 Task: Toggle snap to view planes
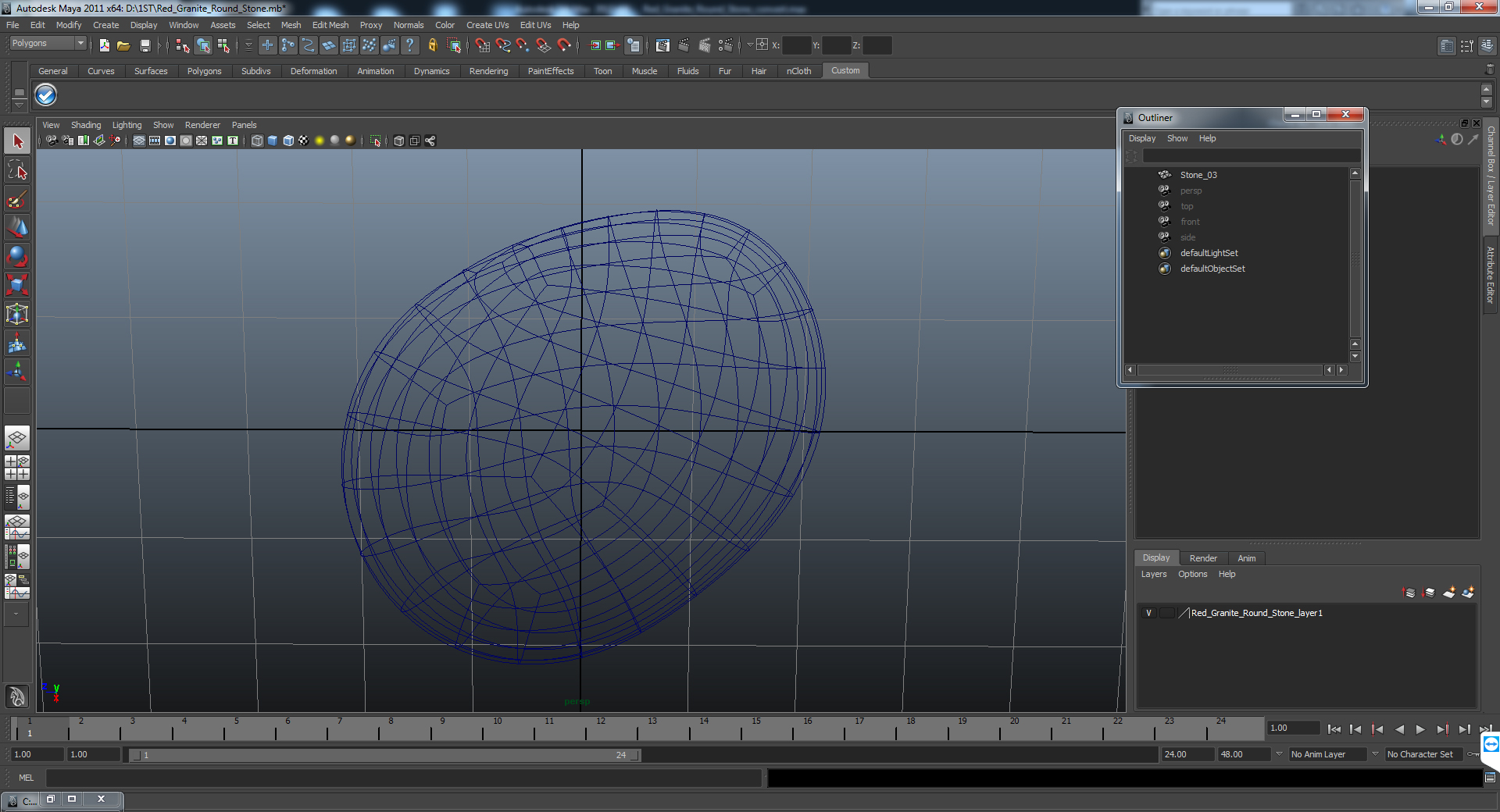point(544,45)
